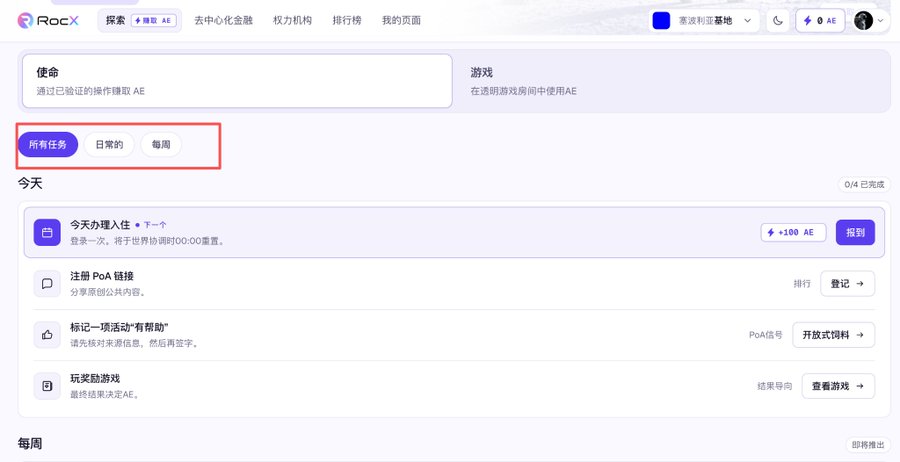This screenshot has width=900, height=462.
Task: Click the RocX logo
Action: point(48,21)
